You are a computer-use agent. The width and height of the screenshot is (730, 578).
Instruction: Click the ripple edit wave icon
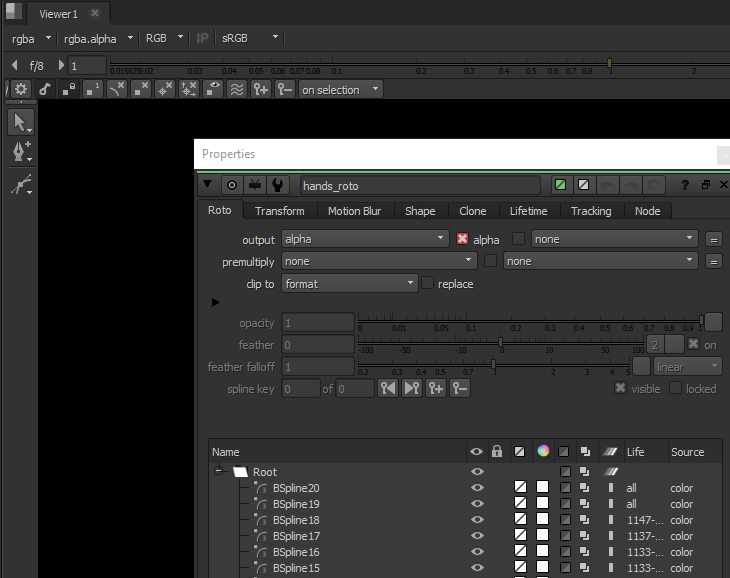pyautogui.click(x=237, y=89)
